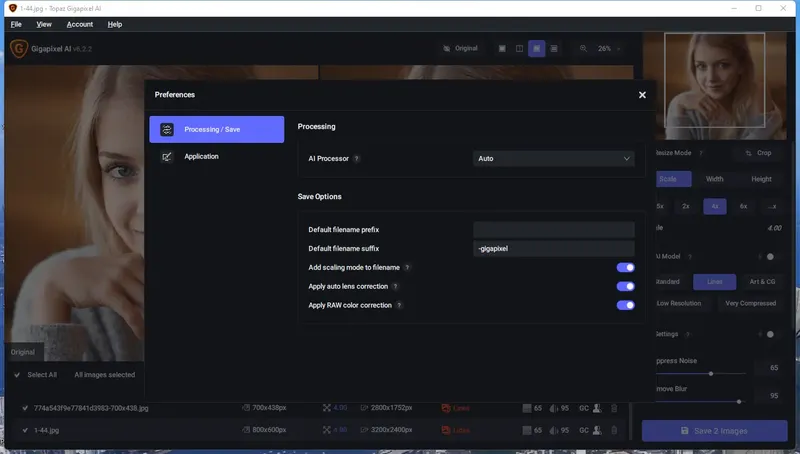800x454 pixels.
Task: Select the Scale resize mode
Action: tap(673, 179)
